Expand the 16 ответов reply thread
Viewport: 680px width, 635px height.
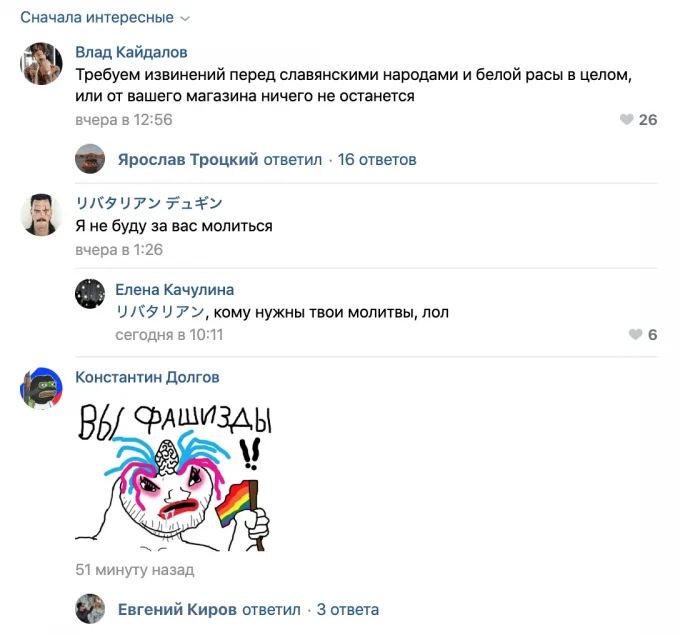point(377,160)
